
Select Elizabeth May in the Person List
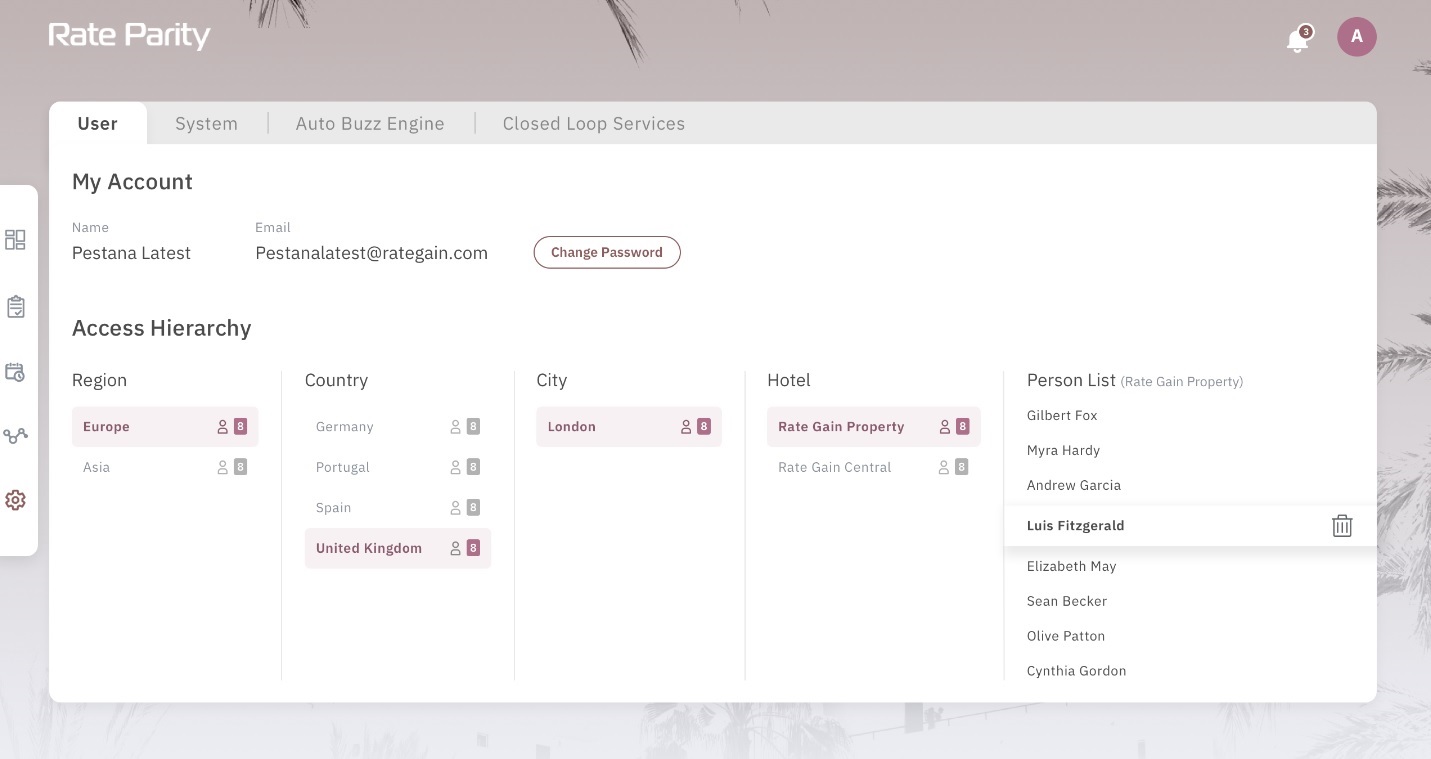click(x=1072, y=566)
